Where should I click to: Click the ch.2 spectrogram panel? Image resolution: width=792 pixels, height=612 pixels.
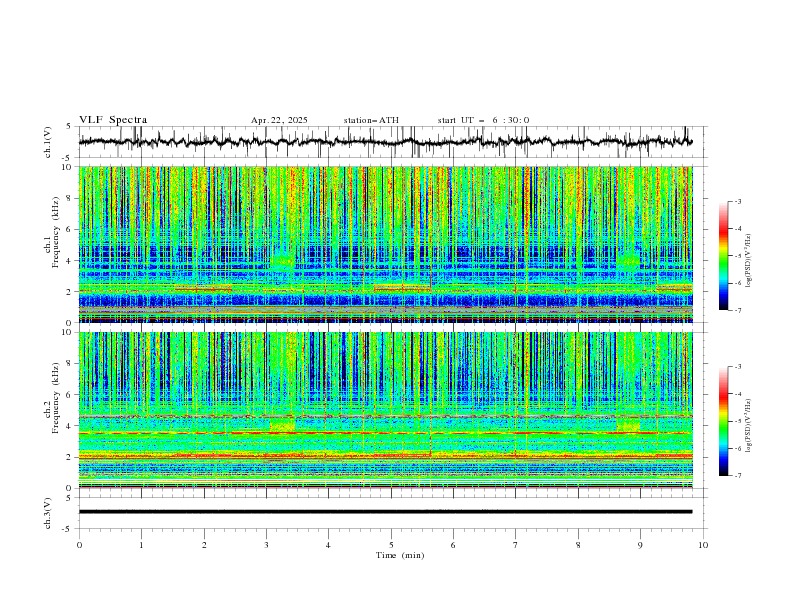point(385,410)
